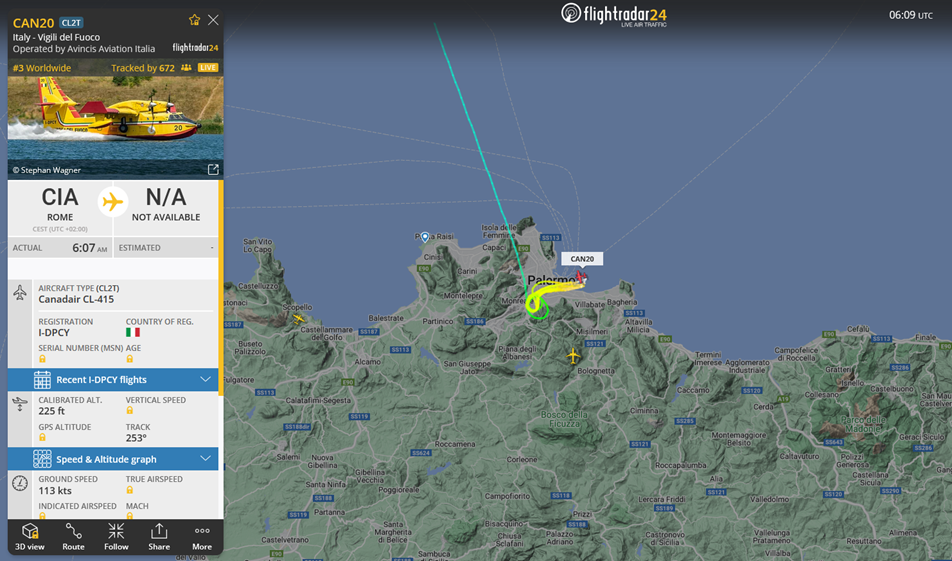Click the panel's orange scrollbar
The image size is (952, 561).
pos(221,288)
